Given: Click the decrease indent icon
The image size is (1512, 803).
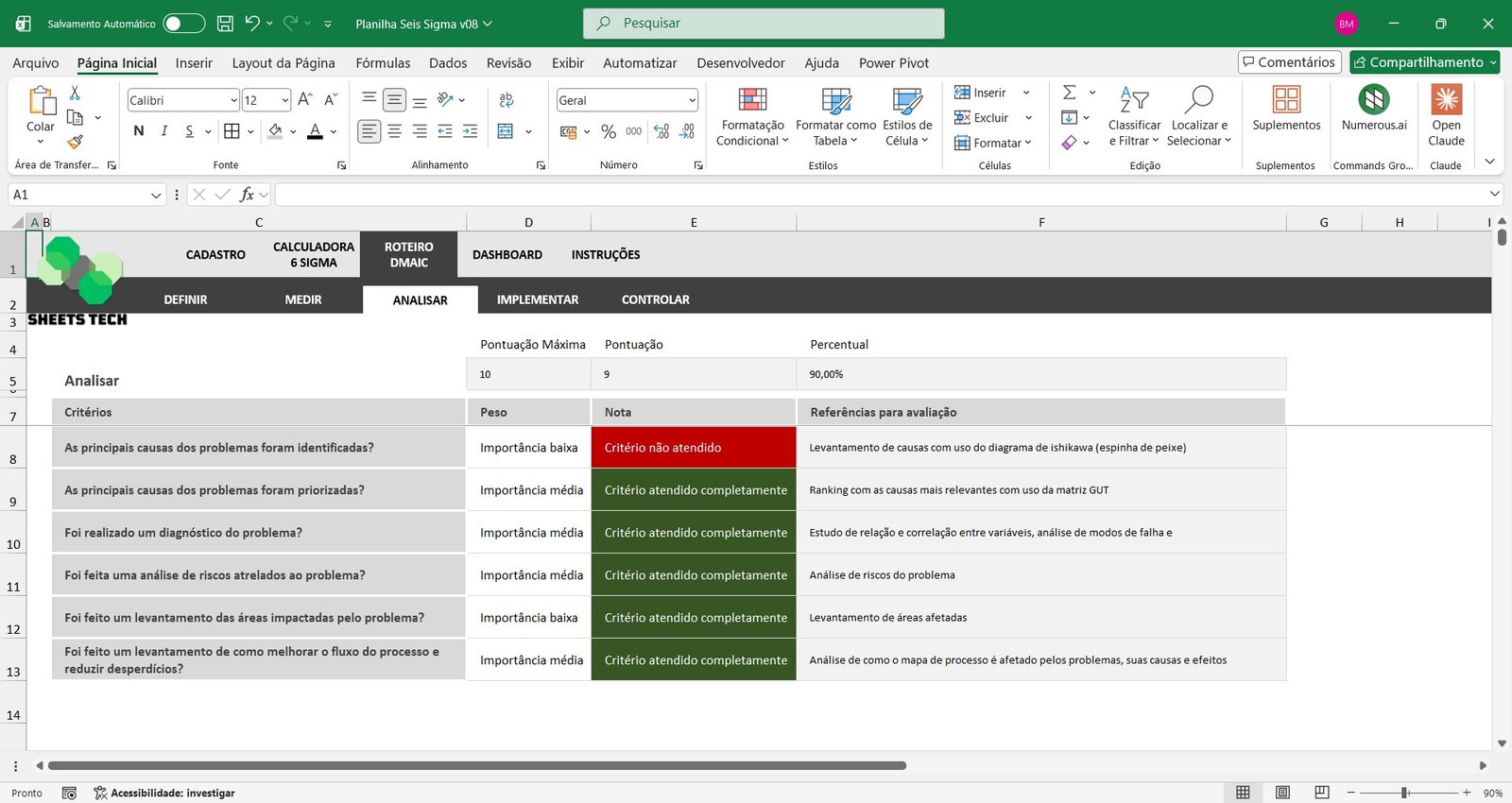Looking at the screenshot, I should tap(445, 131).
